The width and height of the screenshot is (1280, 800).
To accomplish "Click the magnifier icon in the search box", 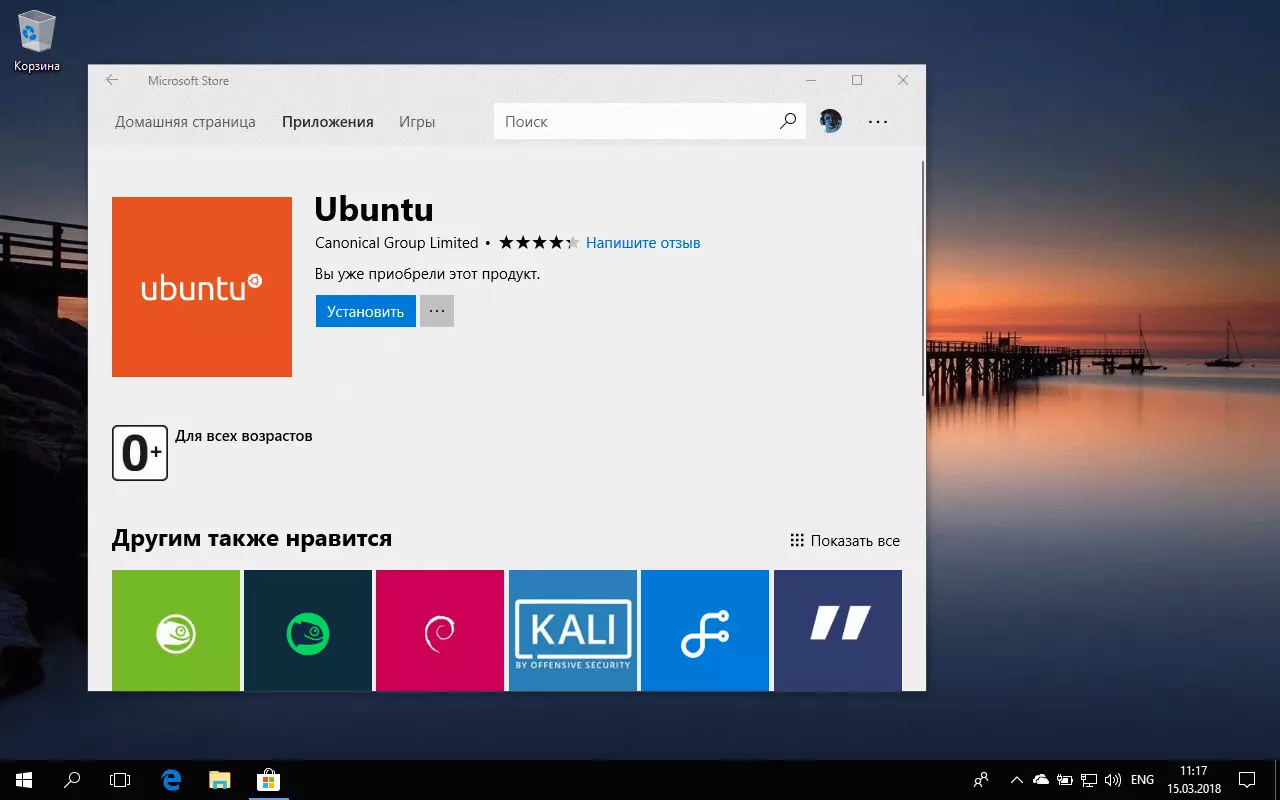I will pyautogui.click(x=788, y=121).
